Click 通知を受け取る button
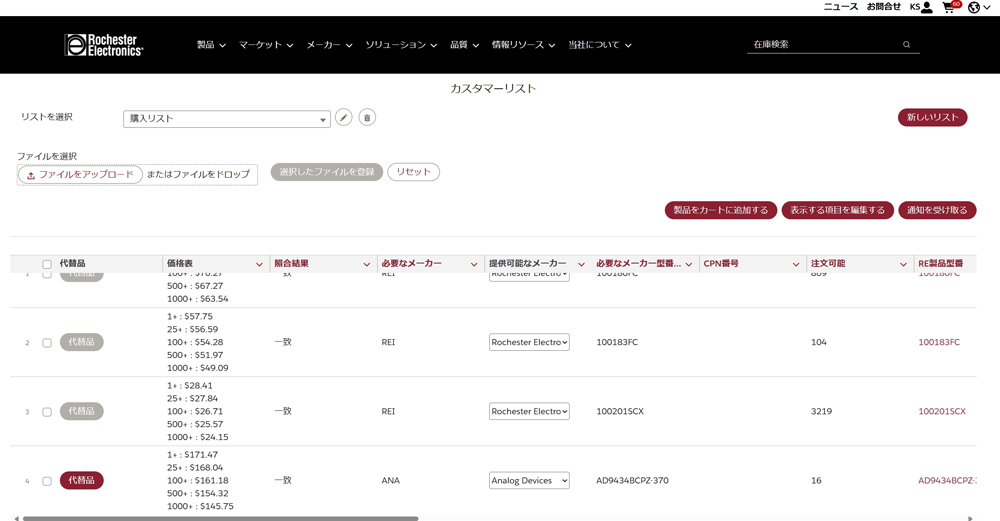 coord(937,210)
